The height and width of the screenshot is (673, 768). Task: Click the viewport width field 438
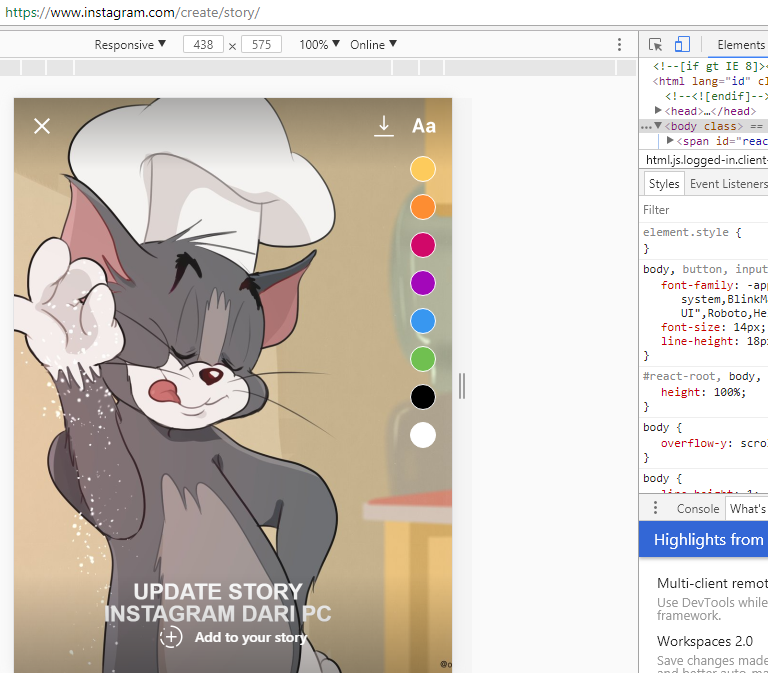tap(203, 45)
